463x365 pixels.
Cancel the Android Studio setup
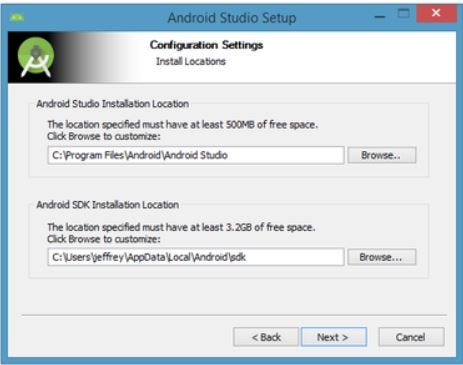coord(411,337)
